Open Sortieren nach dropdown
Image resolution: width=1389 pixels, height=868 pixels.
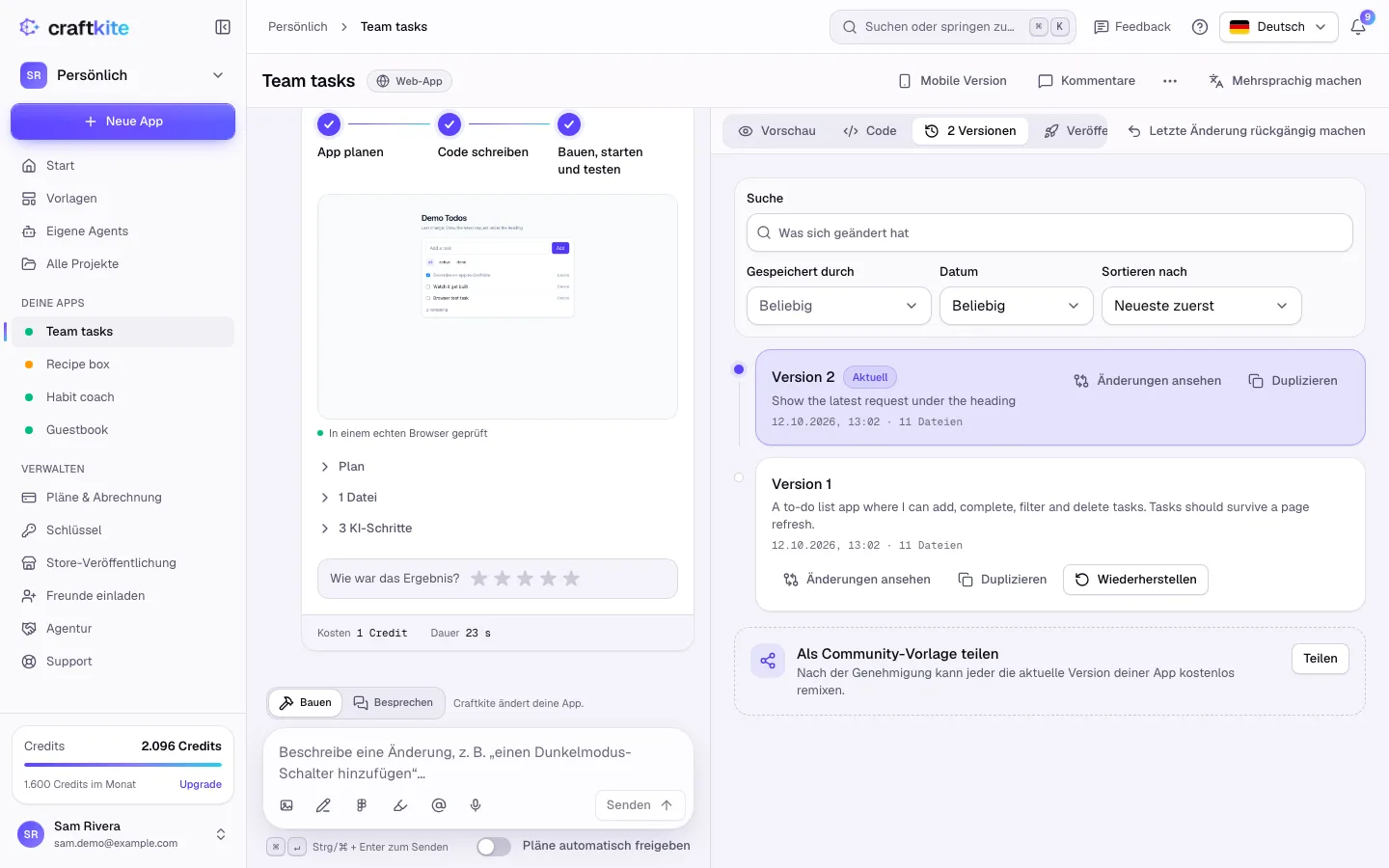[x=1202, y=306]
